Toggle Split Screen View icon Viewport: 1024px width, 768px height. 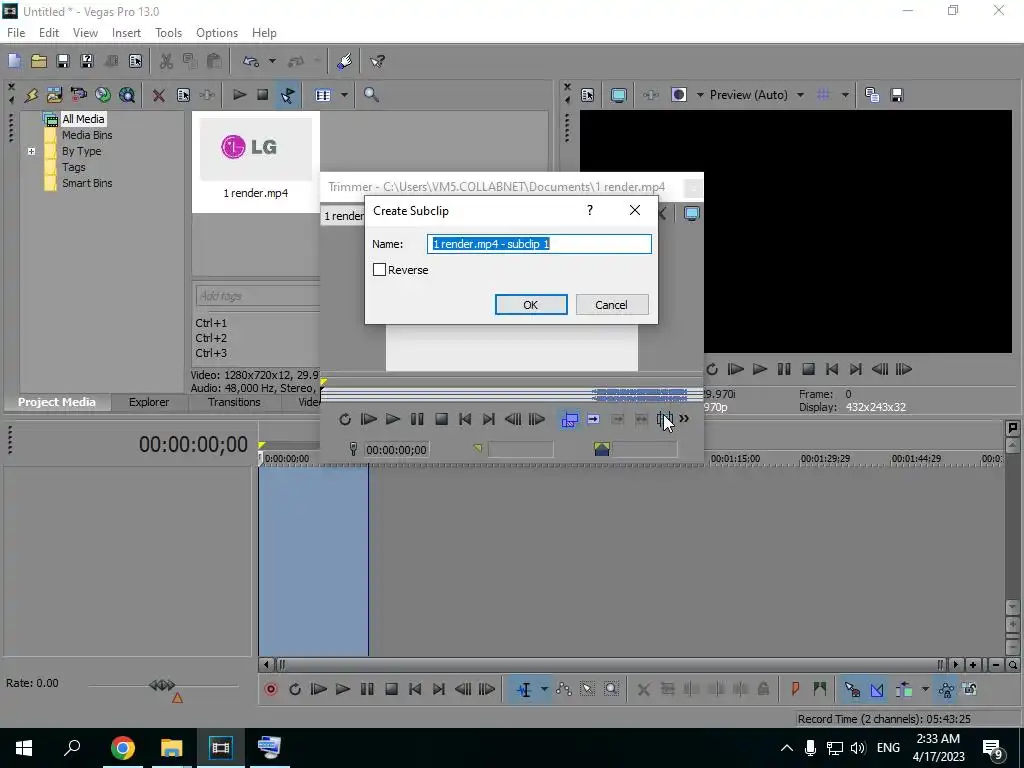pyautogui.click(x=679, y=95)
